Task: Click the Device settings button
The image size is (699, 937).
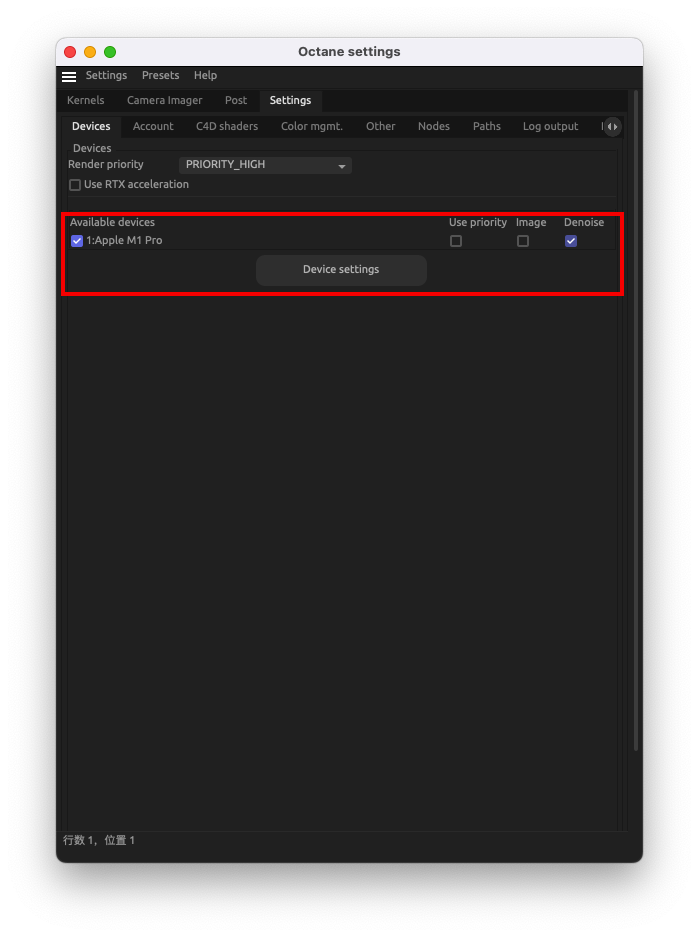Action: click(x=341, y=270)
